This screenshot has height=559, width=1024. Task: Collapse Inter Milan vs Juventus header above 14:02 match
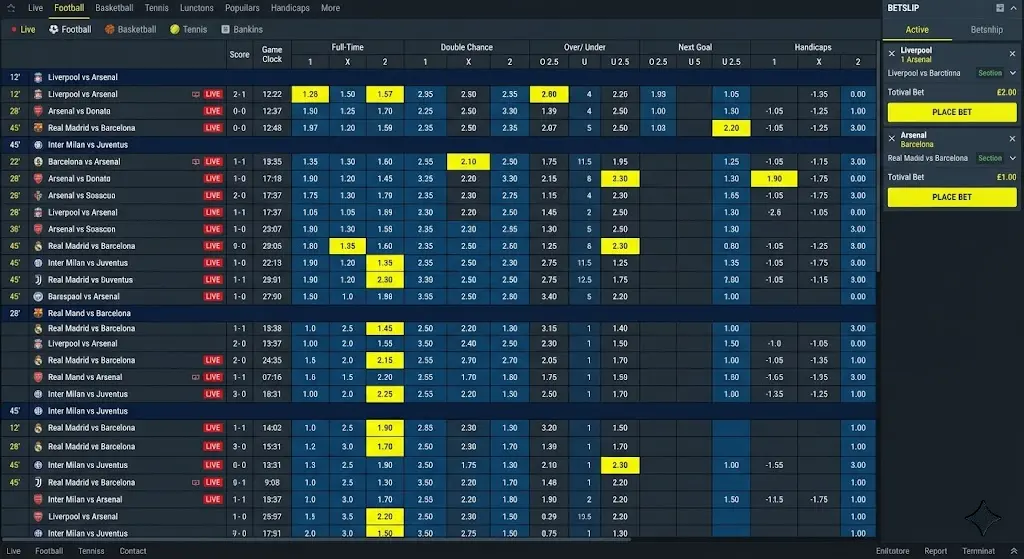[x=439, y=411]
